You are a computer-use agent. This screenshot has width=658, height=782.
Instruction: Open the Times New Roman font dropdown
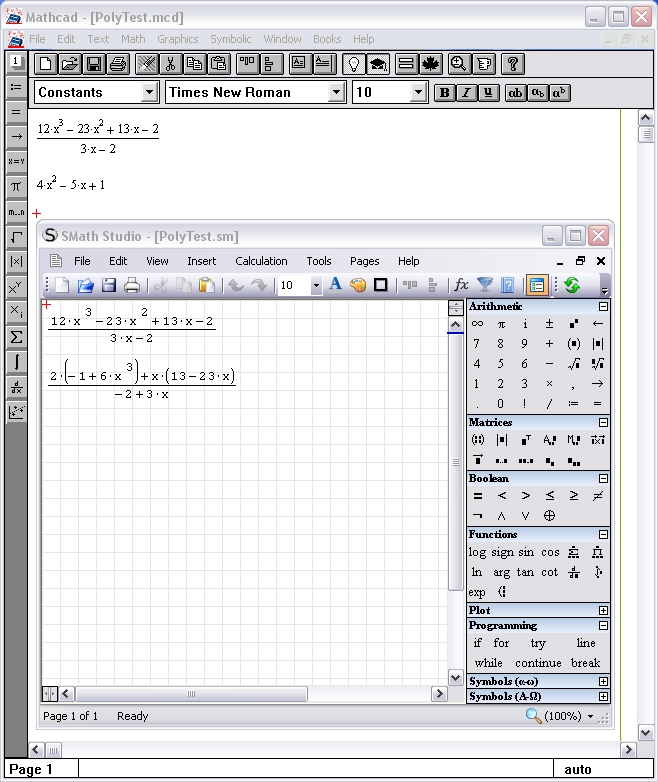[337, 93]
